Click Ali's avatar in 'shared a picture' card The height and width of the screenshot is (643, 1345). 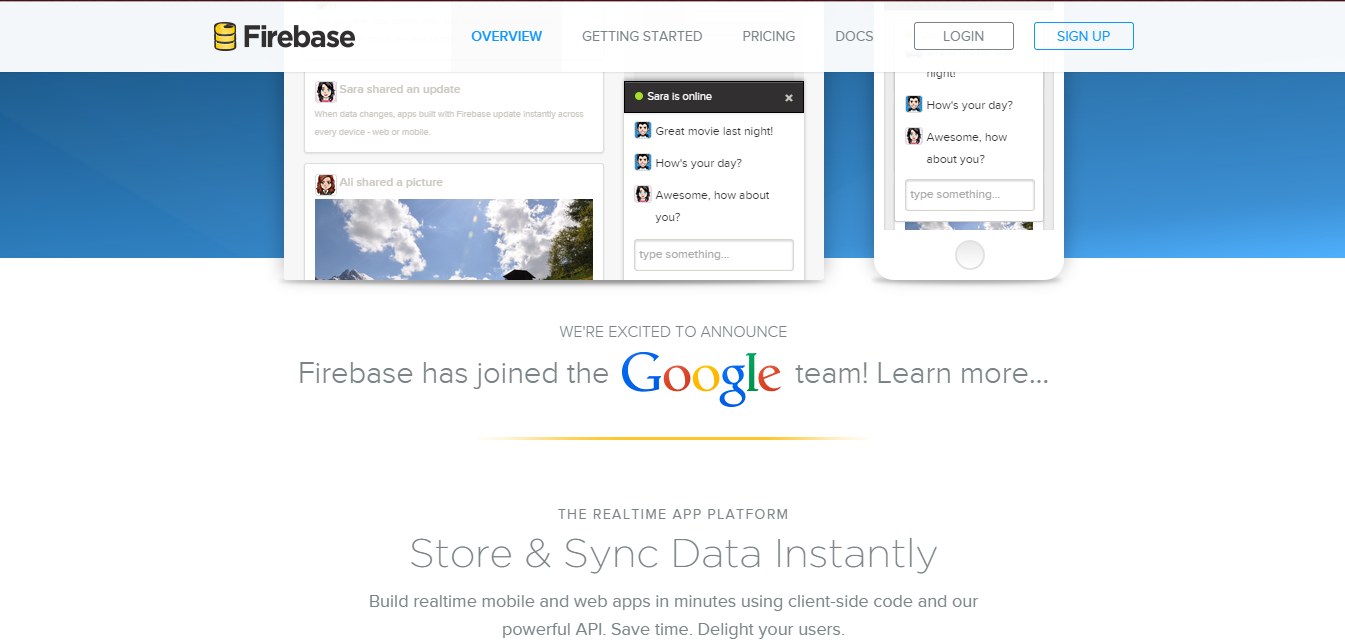(326, 184)
